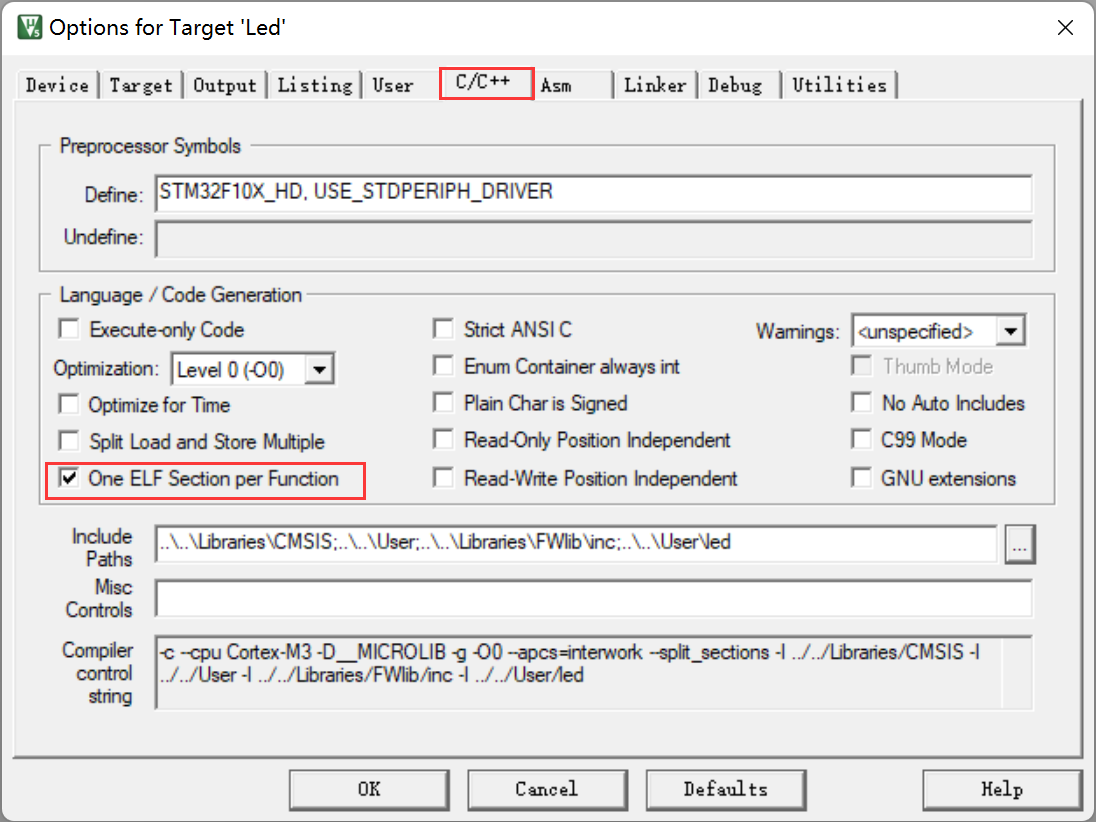
Task: Click the Misc Controls text field
Action: coord(592,599)
